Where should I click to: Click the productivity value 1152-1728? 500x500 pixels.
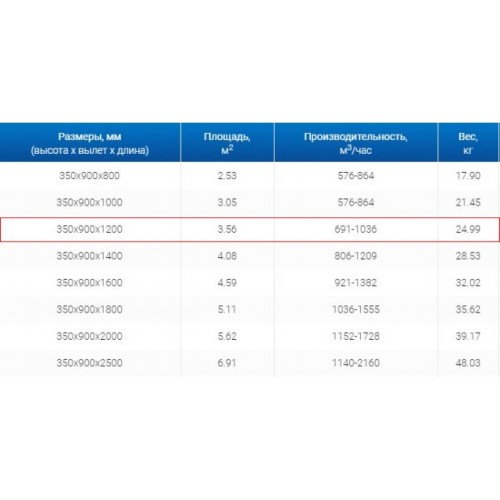coord(356,336)
